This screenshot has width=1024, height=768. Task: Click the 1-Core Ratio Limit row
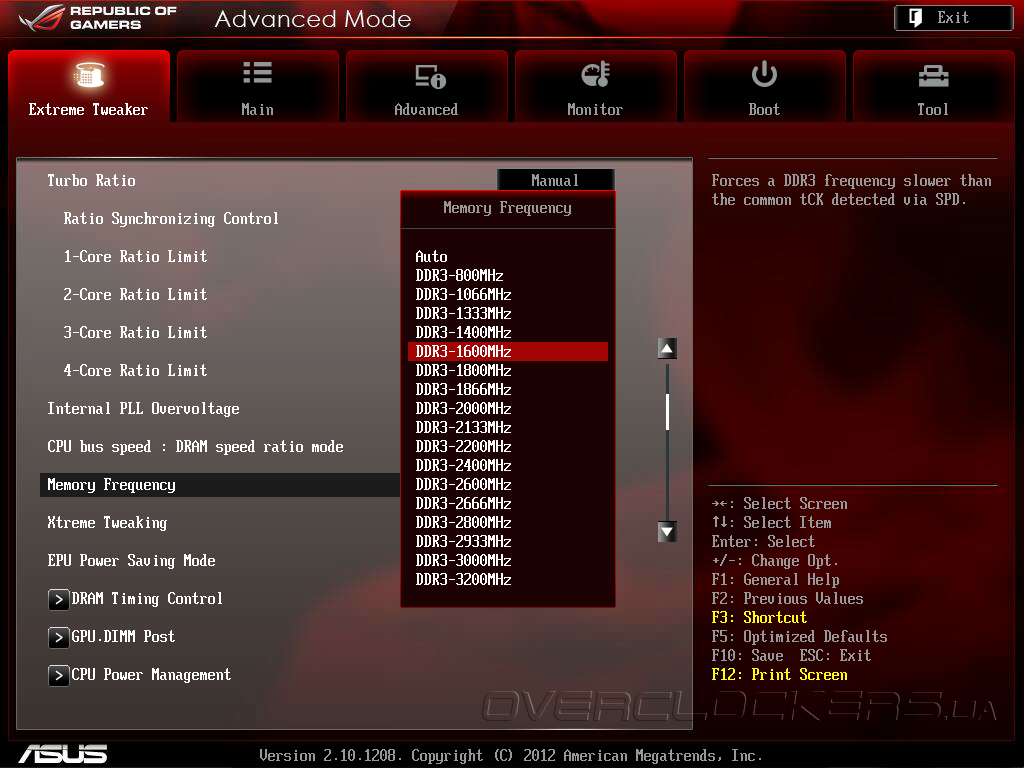(x=135, y=257)
